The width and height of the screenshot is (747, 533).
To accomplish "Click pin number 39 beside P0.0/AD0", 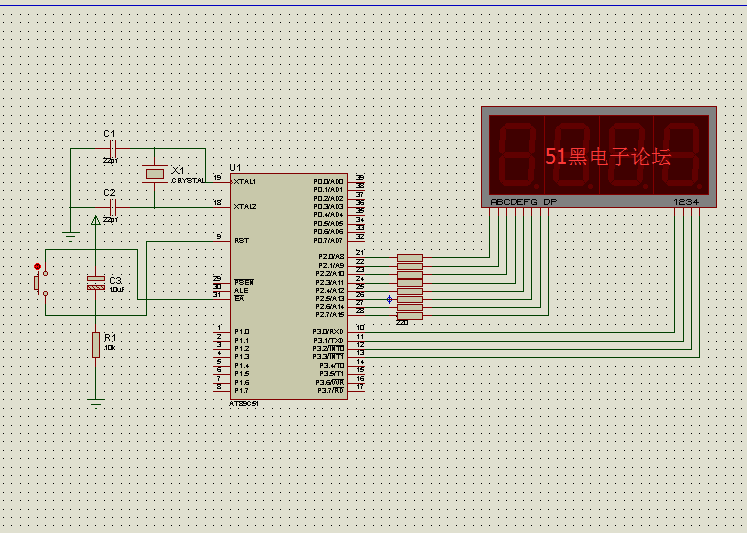I will [360, 177].
